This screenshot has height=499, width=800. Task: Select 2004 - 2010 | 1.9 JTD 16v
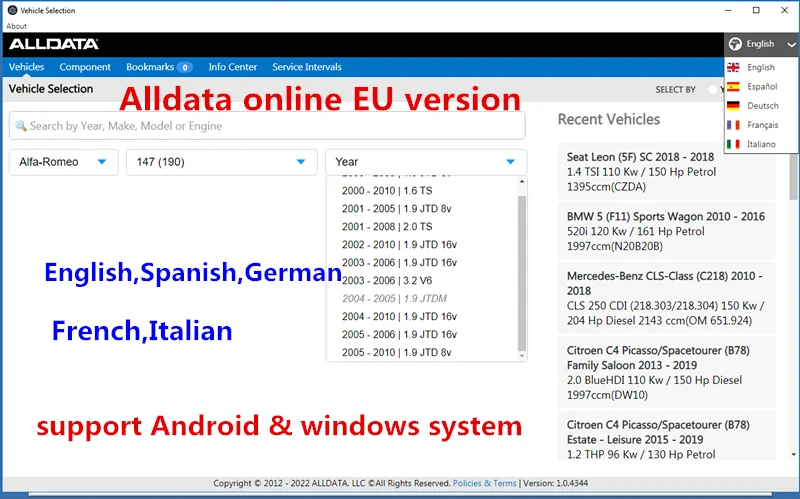pos(399,316)
